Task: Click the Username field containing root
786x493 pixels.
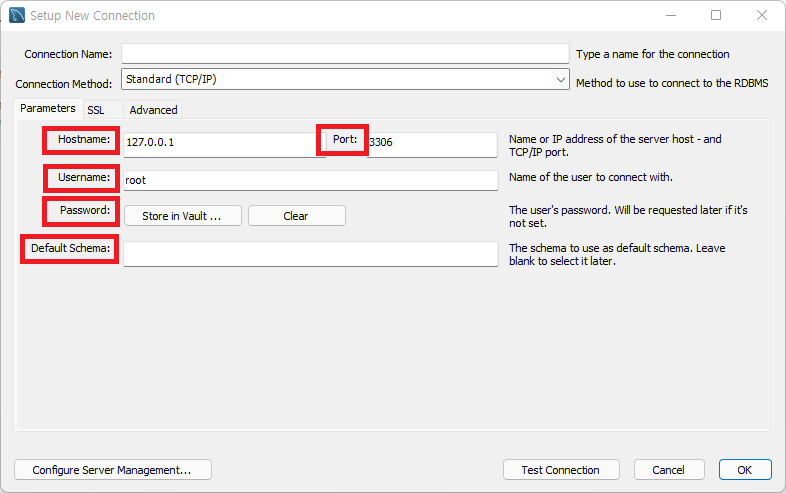Action: tap(311, 181)
